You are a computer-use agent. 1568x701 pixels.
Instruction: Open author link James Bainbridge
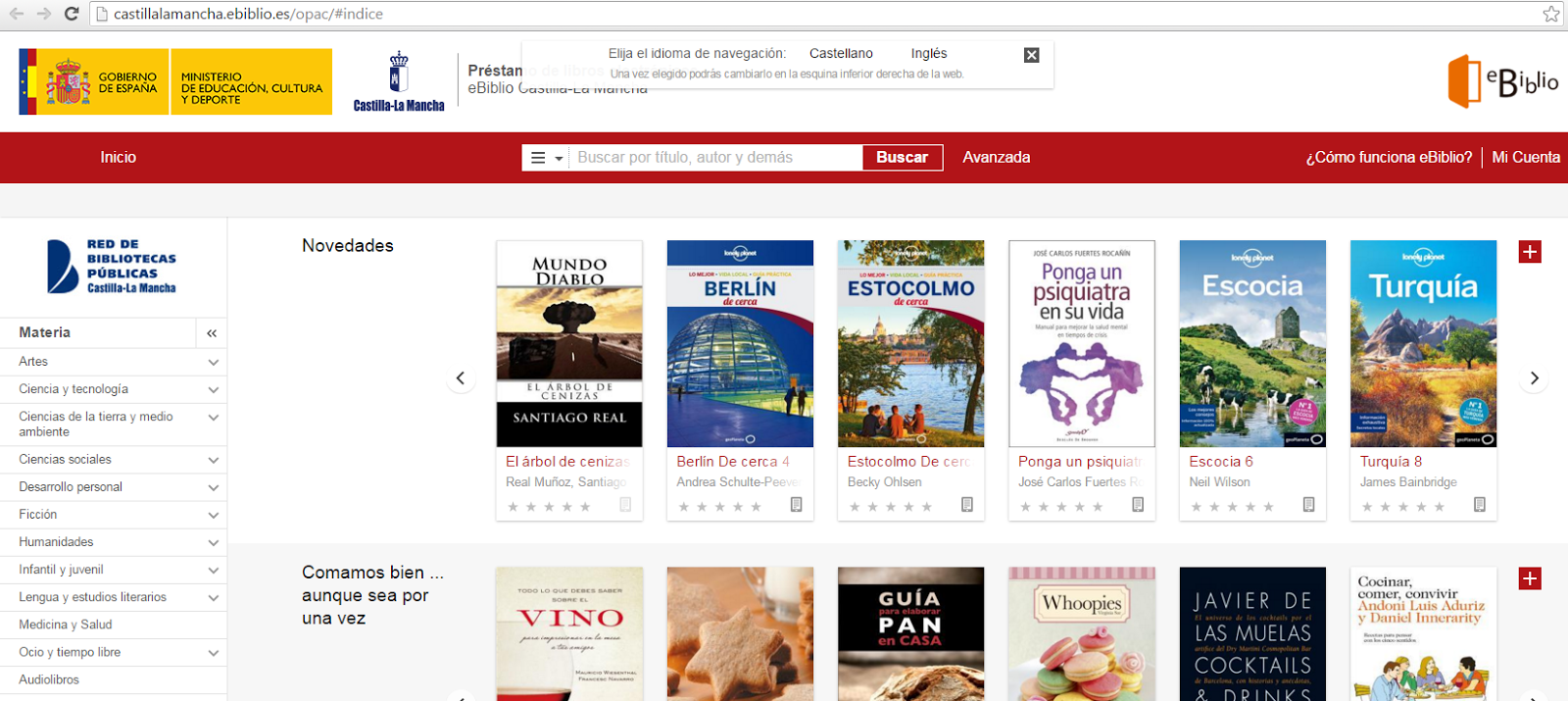pyautogui.click(x=1408, y=482)
